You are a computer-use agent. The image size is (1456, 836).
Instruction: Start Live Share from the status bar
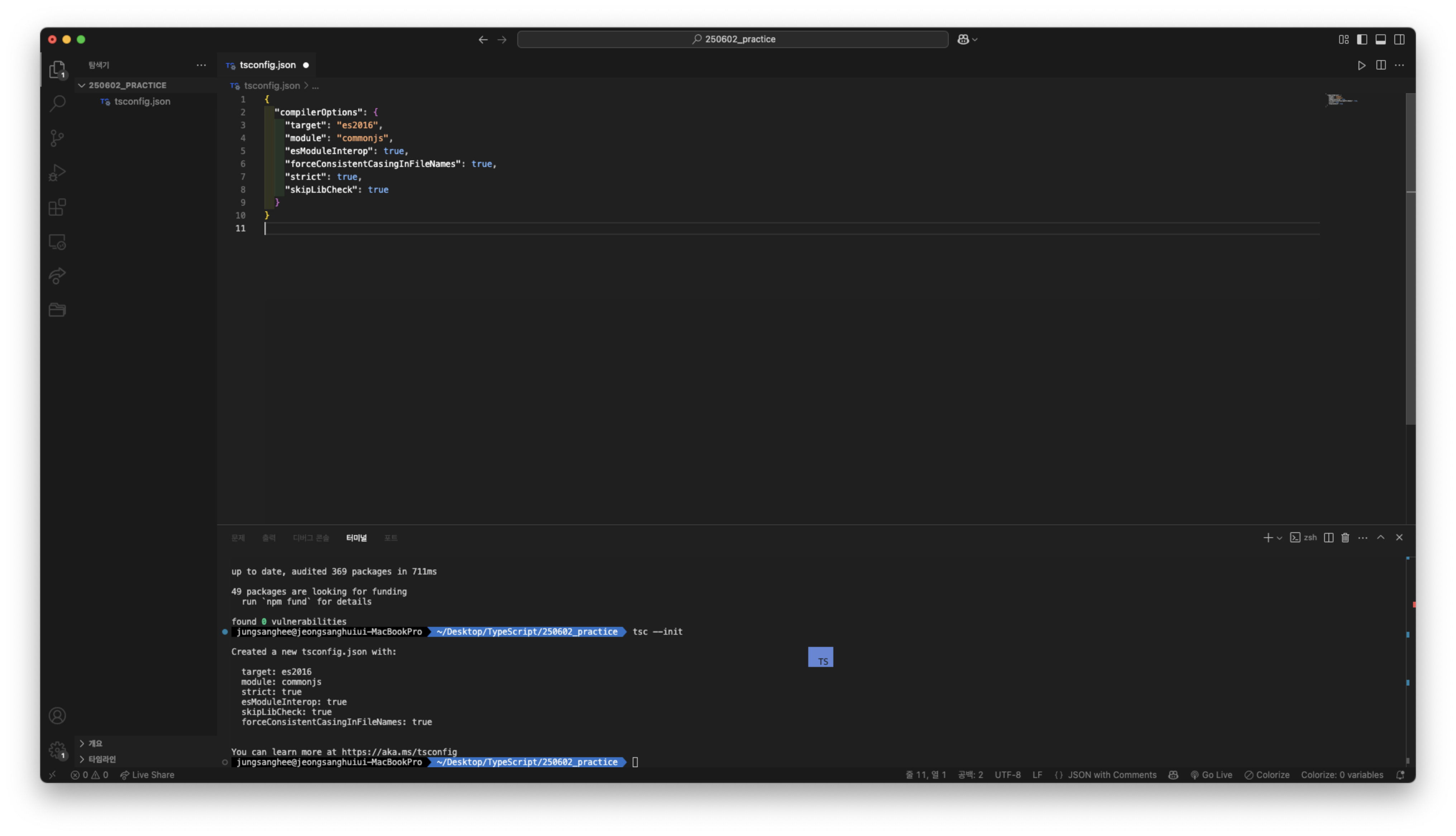(x=147, y=774)
